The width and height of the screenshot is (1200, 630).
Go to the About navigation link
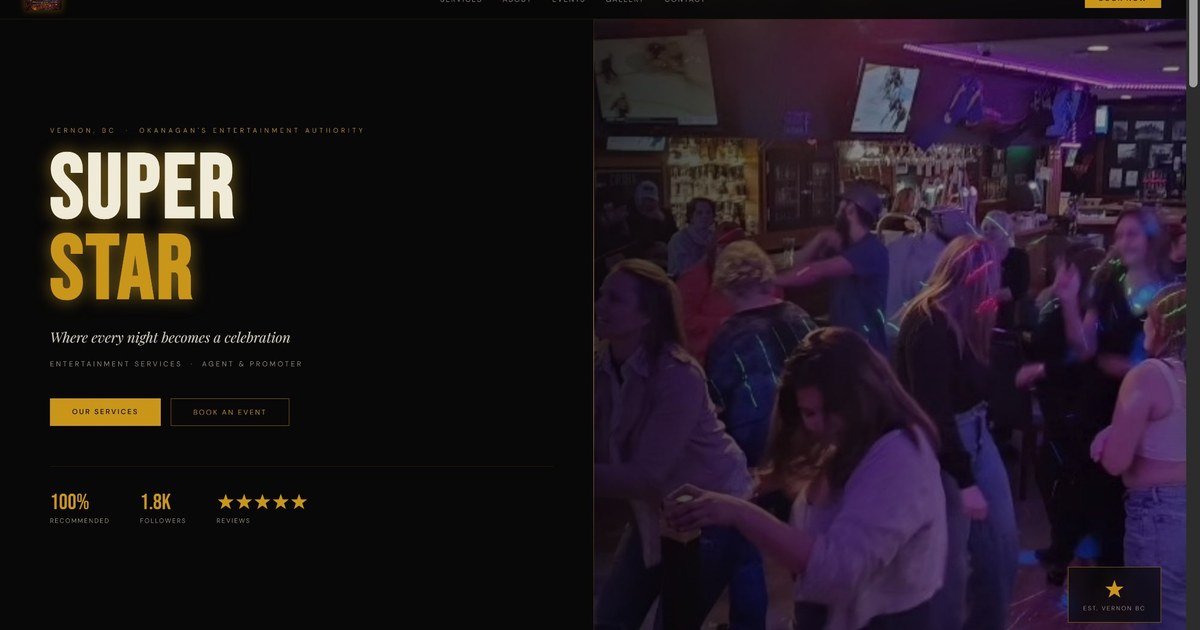(x=517, y=2)
